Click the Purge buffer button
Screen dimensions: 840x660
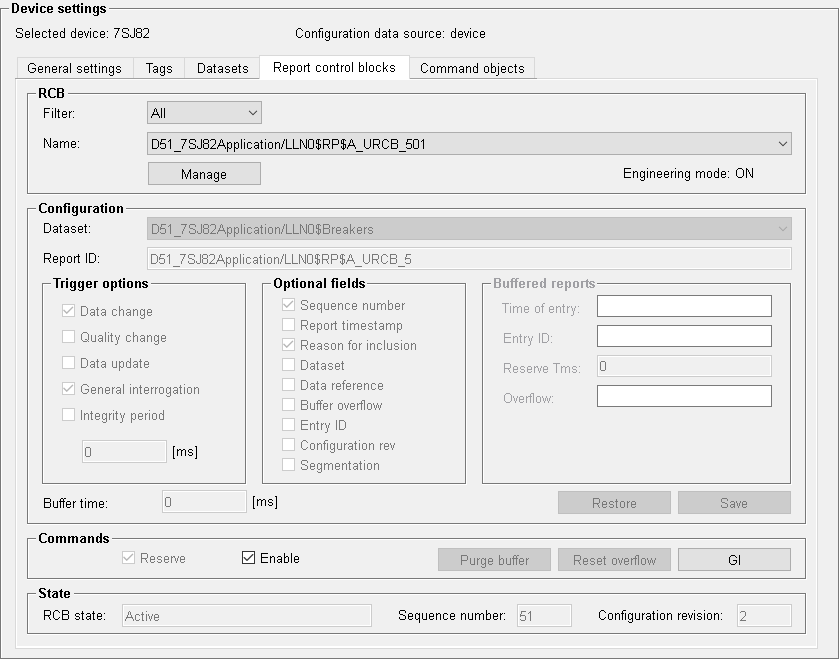494,560
